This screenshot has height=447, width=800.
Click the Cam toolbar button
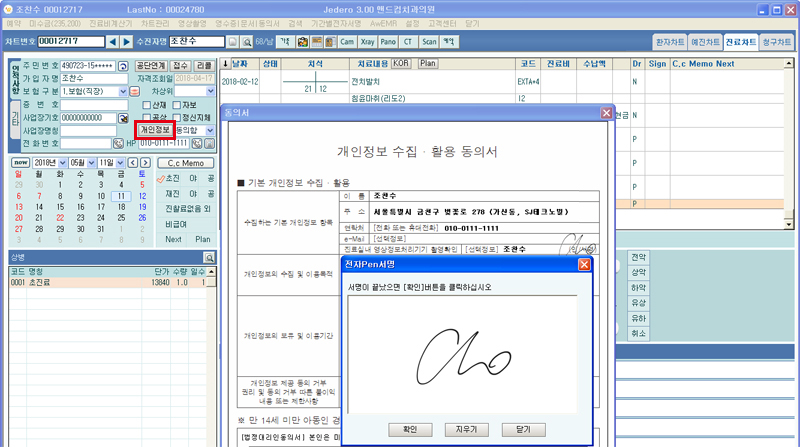(346, 42)
